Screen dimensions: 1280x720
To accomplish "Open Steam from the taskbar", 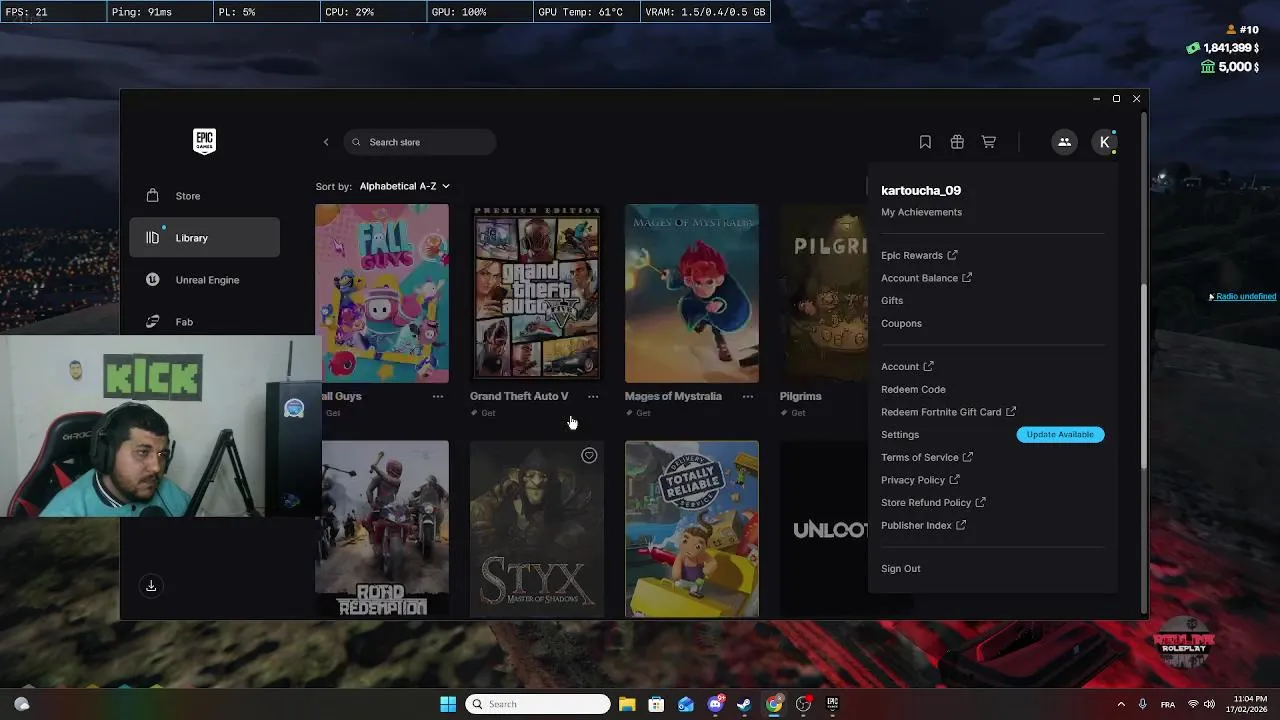I will pos(744,704).
